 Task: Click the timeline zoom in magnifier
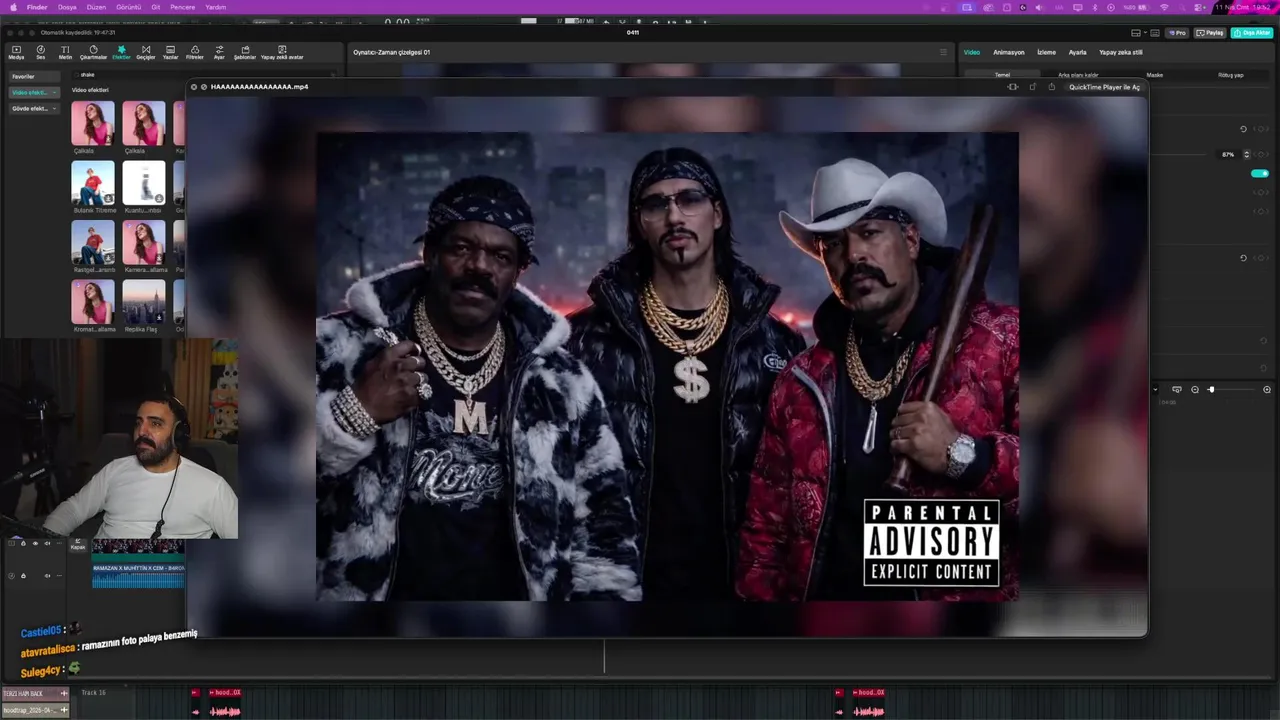(x=1267, y=389)
